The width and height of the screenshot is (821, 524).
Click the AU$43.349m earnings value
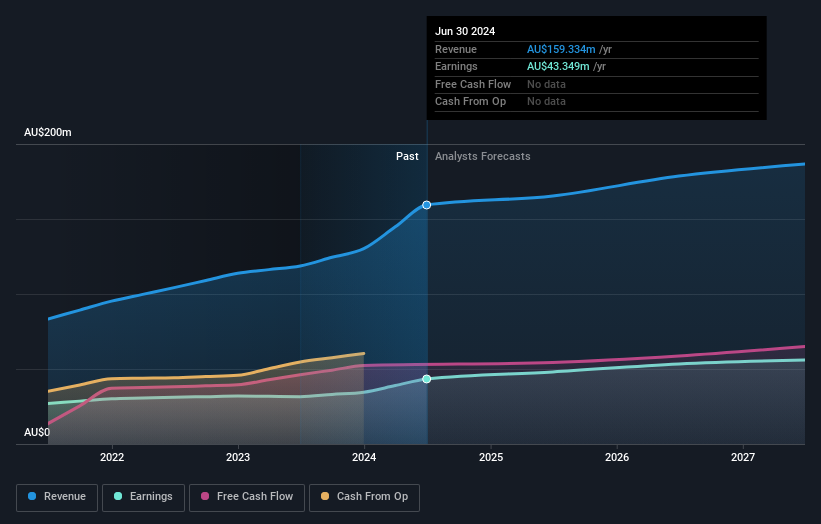[558, 66]
